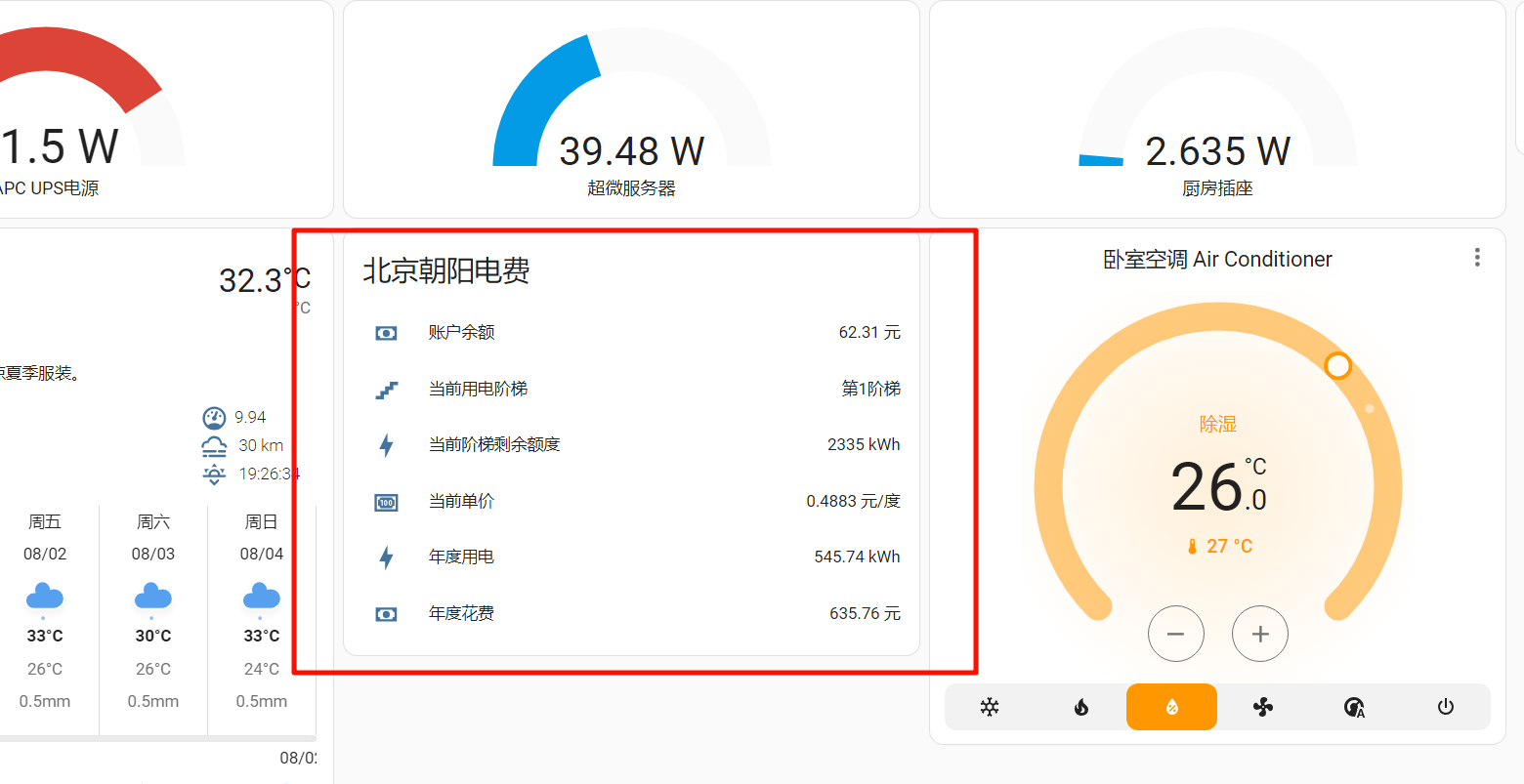This screenshot has width=1524, height=784.
Task: Open the 当前阶梯剩余额度 entity row
Action: pyautogui.click(x=631, y=444)
